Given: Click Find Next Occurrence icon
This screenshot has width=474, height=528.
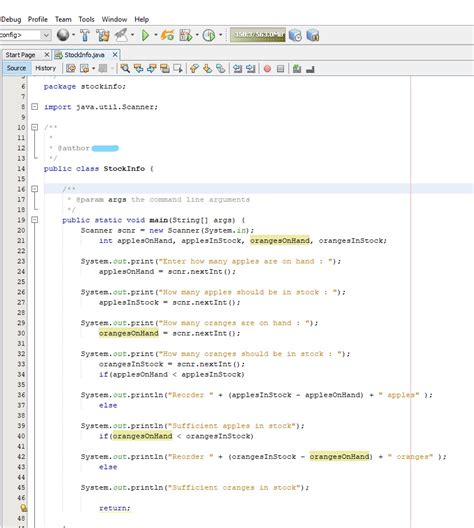Looking at the screenshot, I should click(x=151, y=69).
